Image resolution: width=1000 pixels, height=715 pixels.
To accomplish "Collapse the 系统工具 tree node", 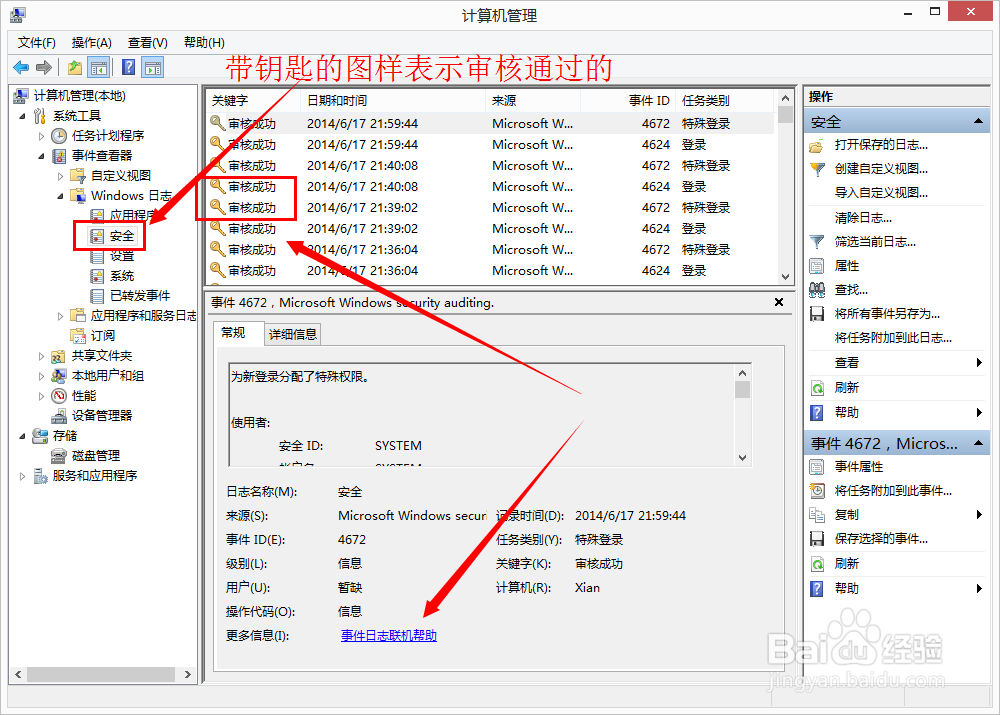I will coord(22,116).
